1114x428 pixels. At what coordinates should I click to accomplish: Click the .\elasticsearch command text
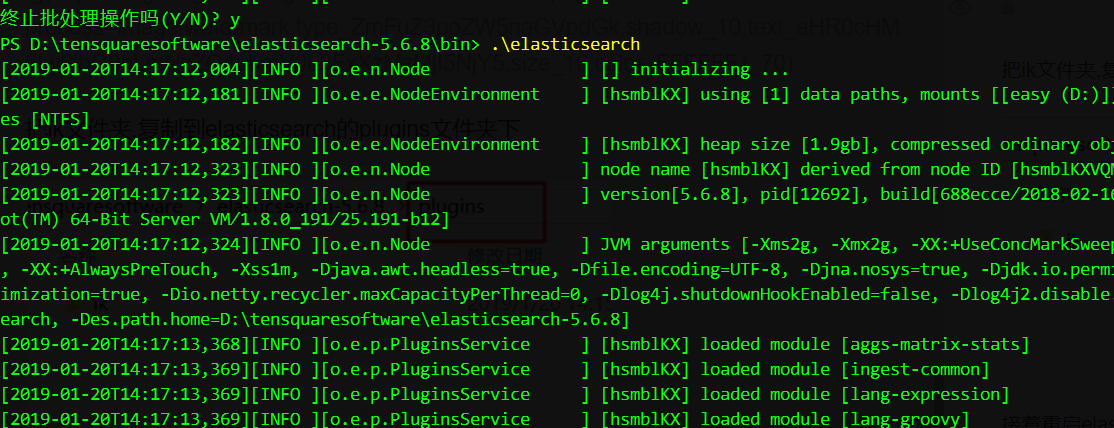click(x=566, y=44)
